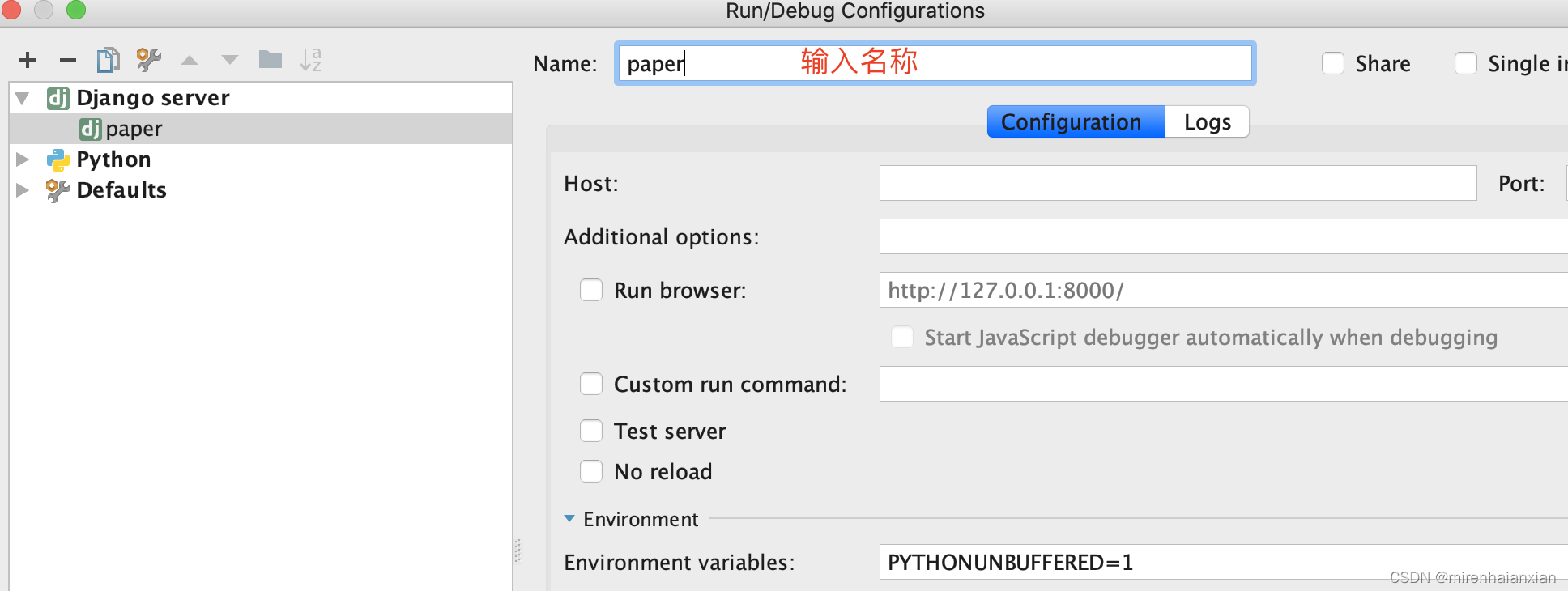Click the Port label
This screenshot has width=1568, height=591.
tap(1521, 183)
